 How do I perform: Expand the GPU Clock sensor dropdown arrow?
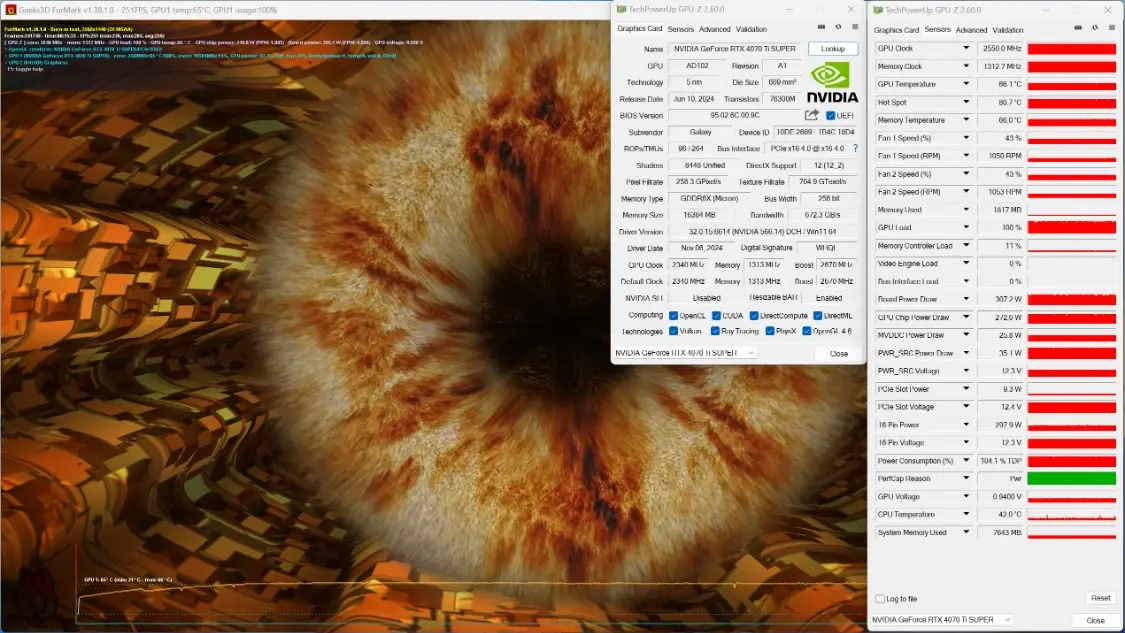(966, 48)
